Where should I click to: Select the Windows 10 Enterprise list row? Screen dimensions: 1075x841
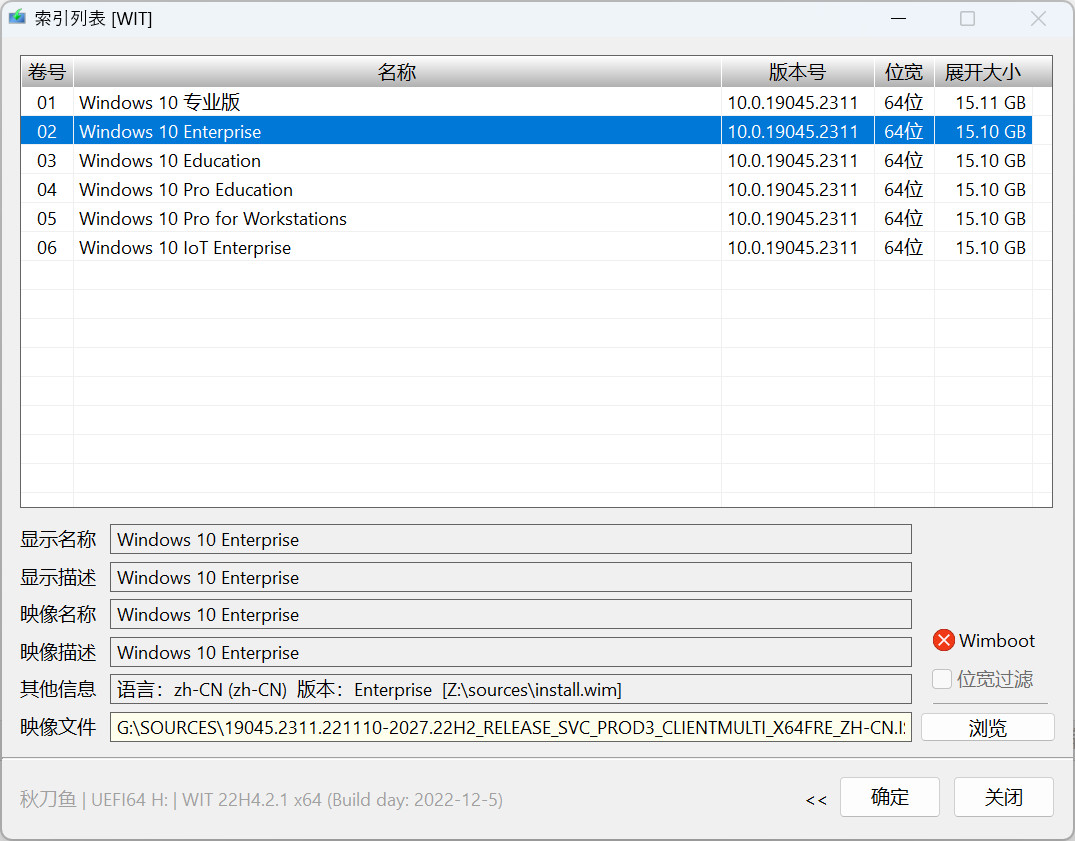pyautogui.click(x=527, y=131)
